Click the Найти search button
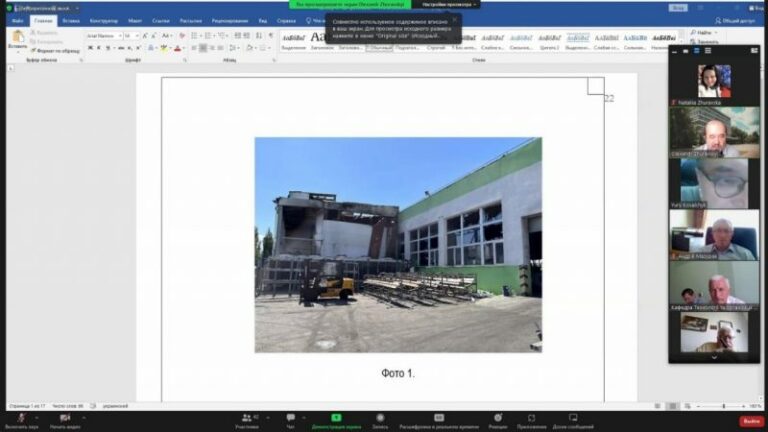 point(703,32)
